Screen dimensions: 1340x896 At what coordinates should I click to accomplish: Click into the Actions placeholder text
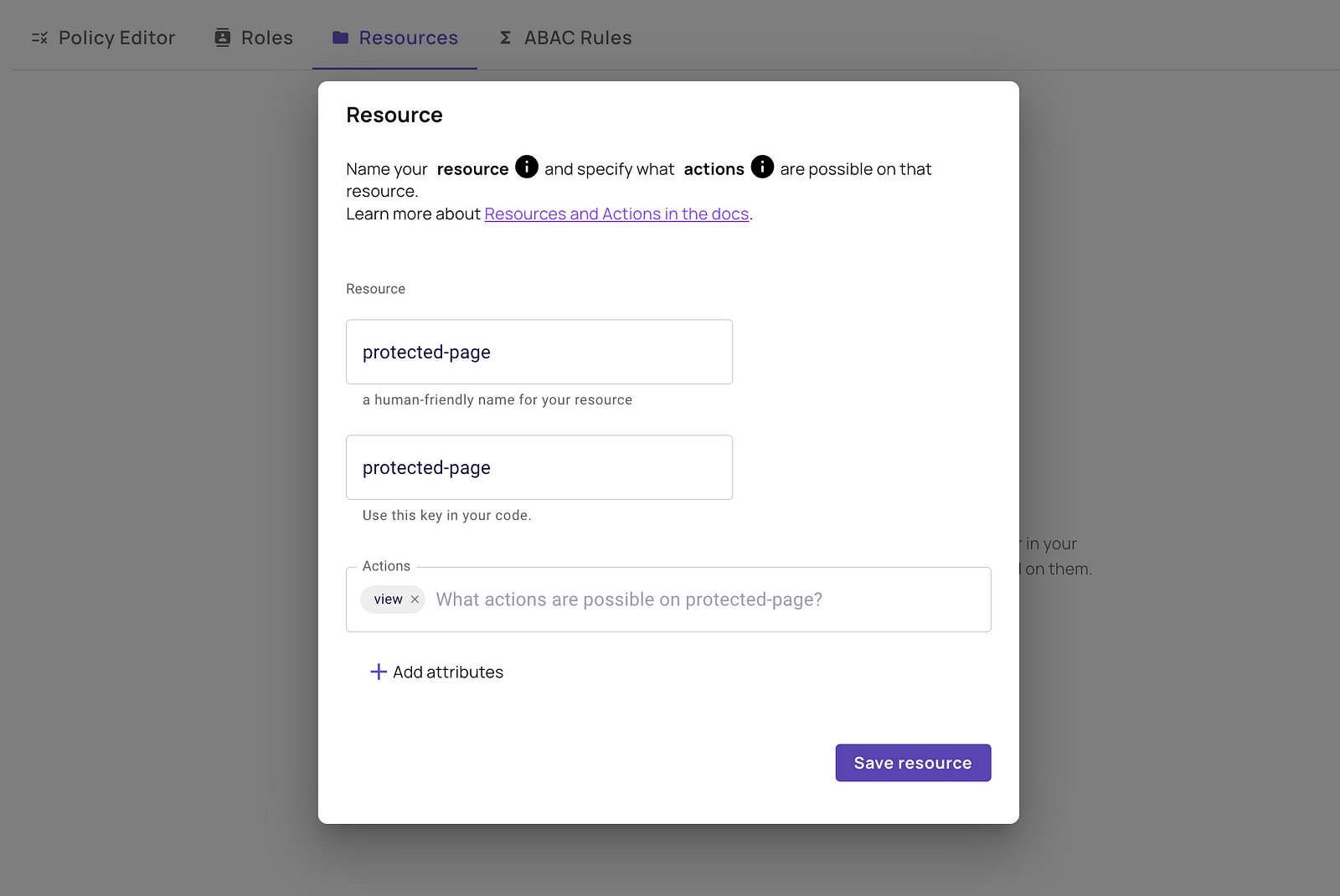click(x=628, y=600)
